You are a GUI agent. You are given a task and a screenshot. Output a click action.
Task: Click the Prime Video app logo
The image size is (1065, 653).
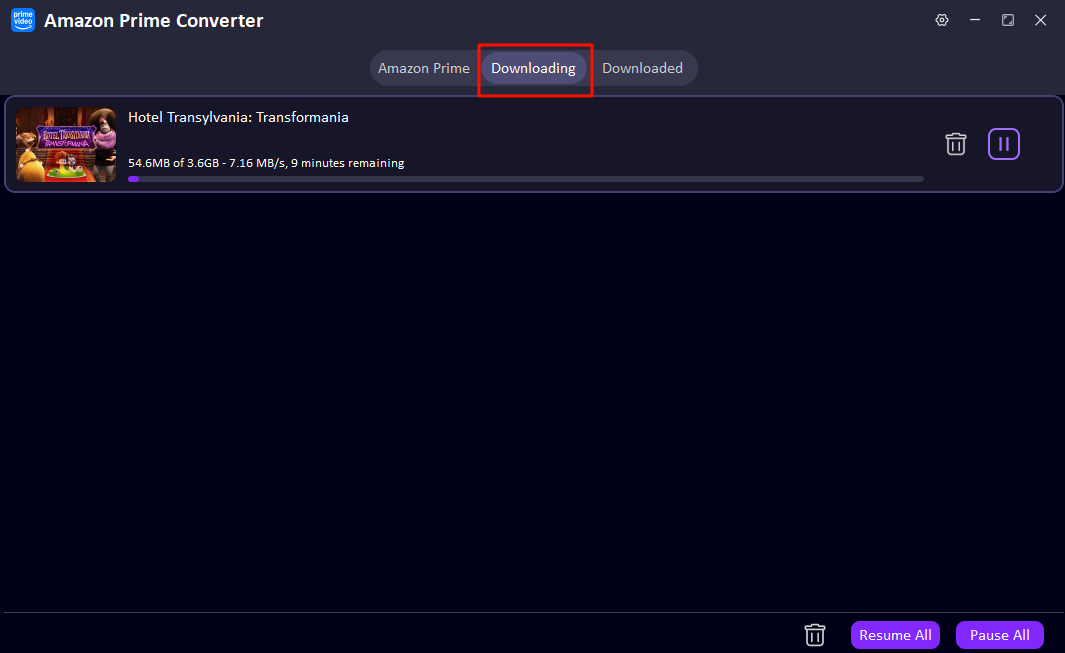[22, 19]
